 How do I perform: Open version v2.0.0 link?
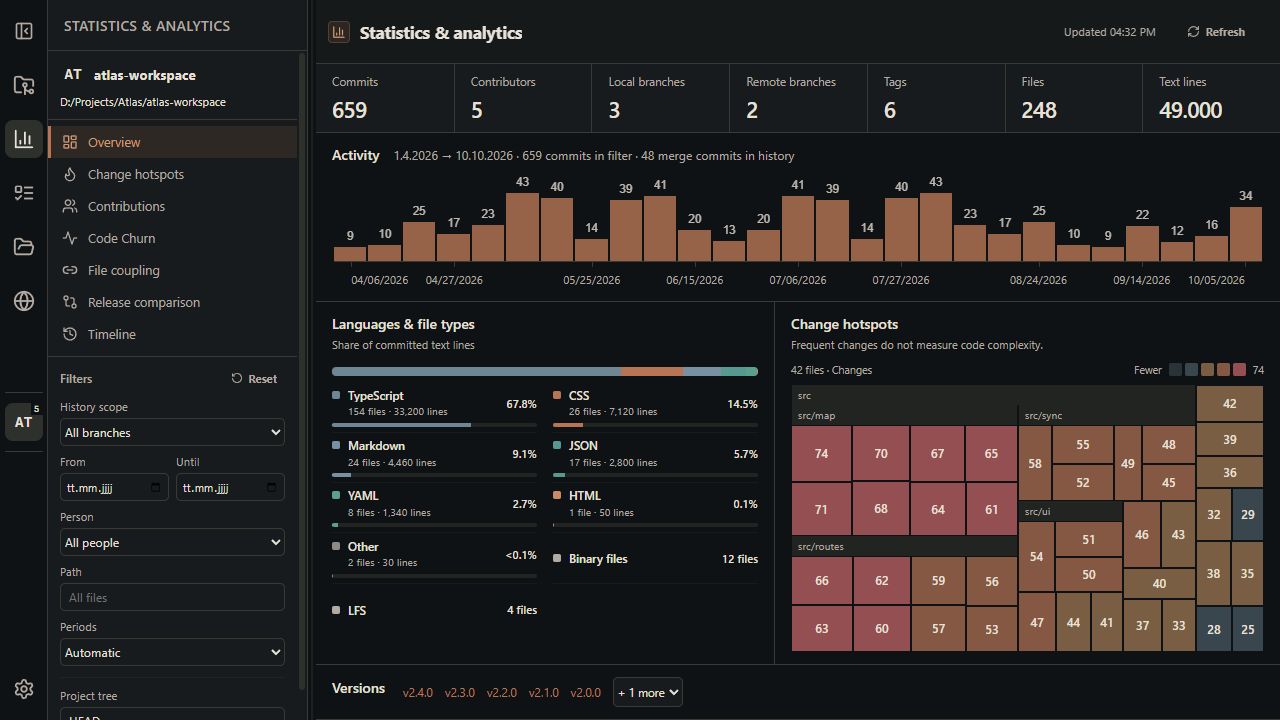click(x=586, y=692)
